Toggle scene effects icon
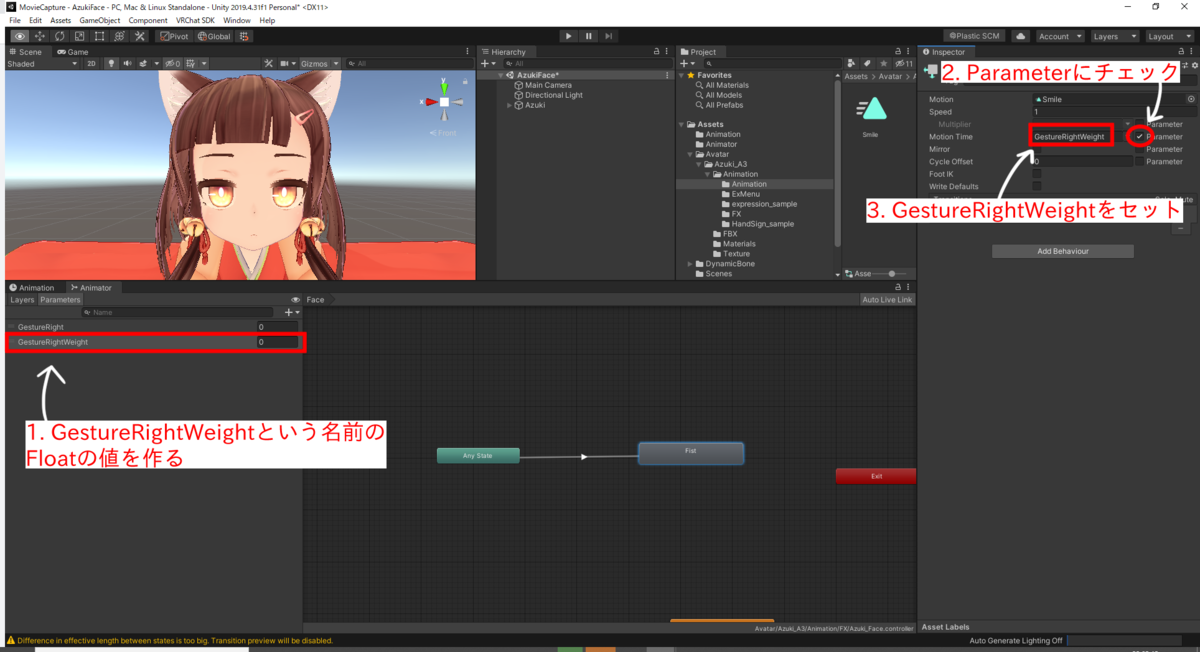 tap(144, 63)
